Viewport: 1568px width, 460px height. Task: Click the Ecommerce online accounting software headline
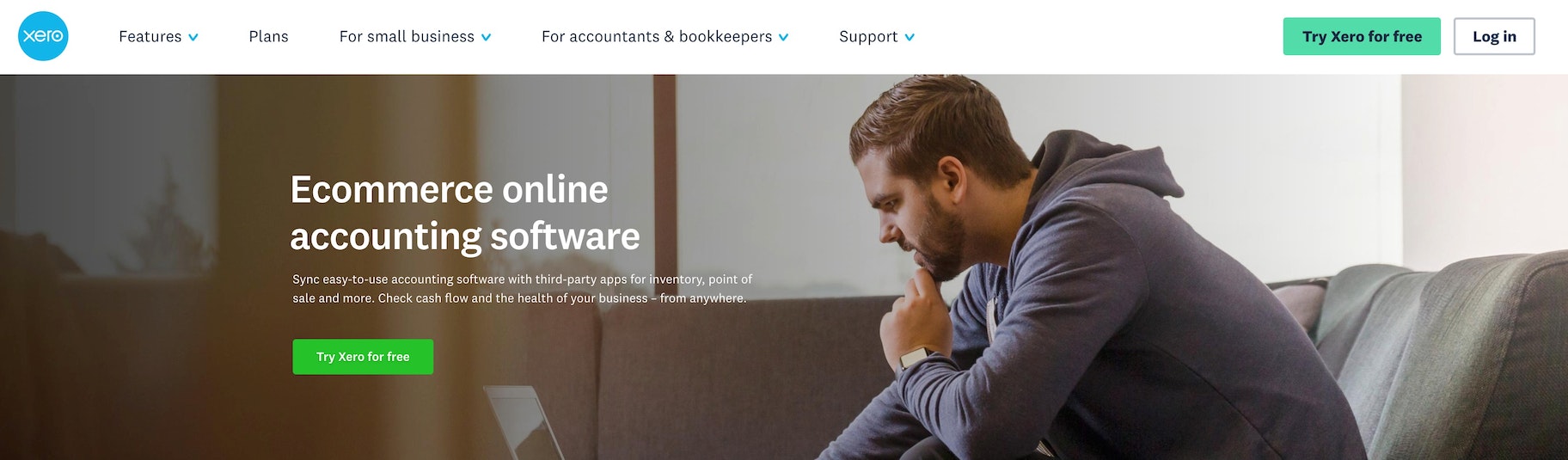click(x=465, y=212)
